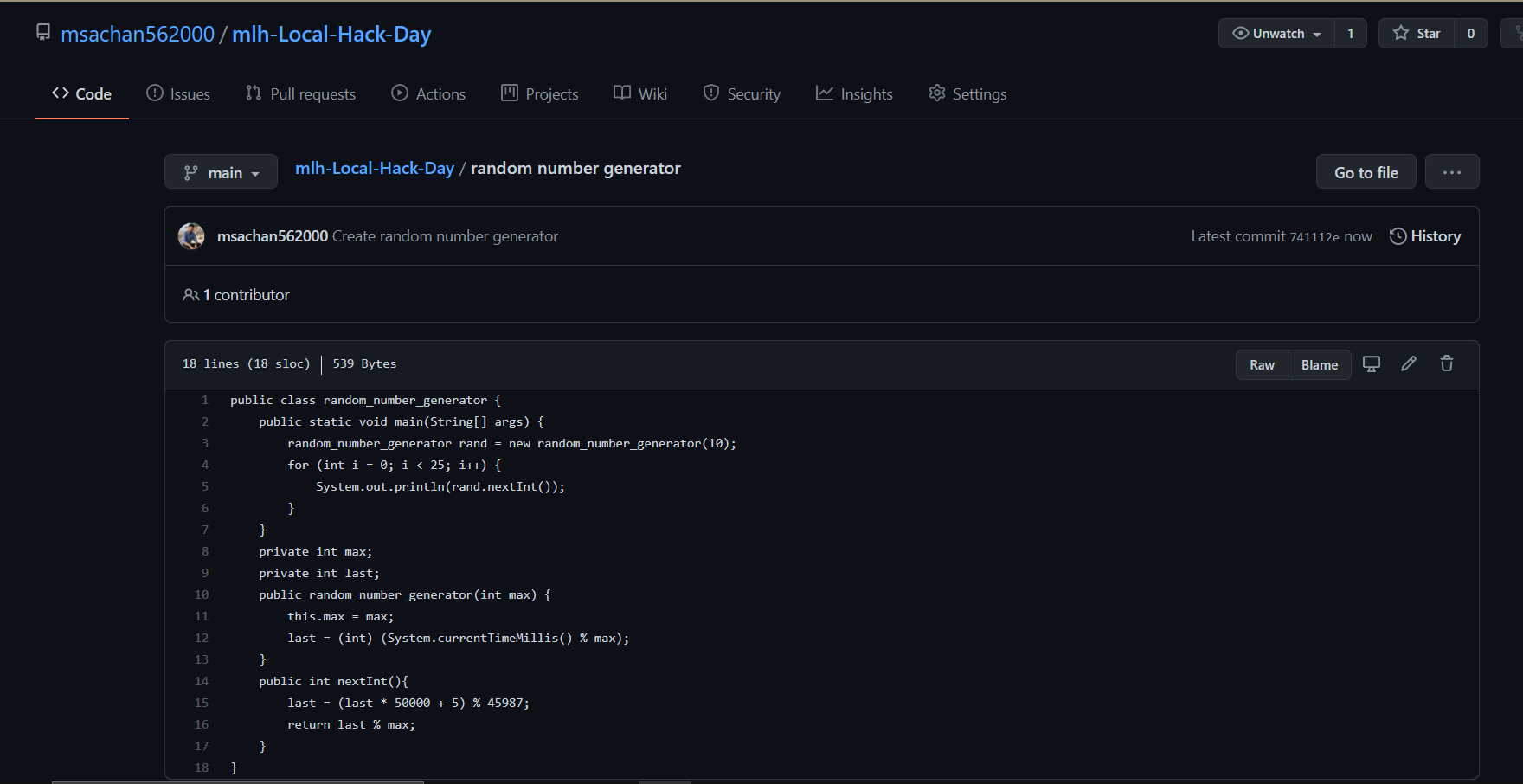This screenshot has height=784, width=1523.
Task: Select code line number 10
Action: coord(202,594)
